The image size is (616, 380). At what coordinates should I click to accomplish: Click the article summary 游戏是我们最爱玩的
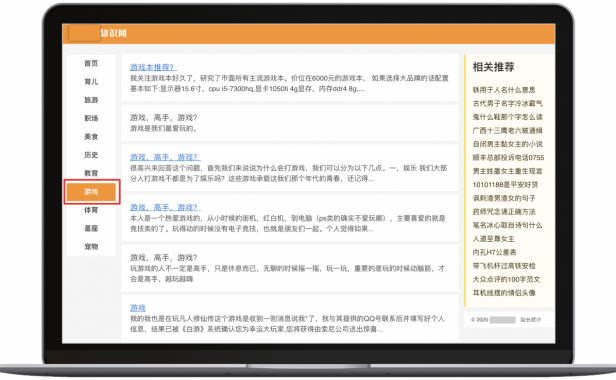click(163, 129)
